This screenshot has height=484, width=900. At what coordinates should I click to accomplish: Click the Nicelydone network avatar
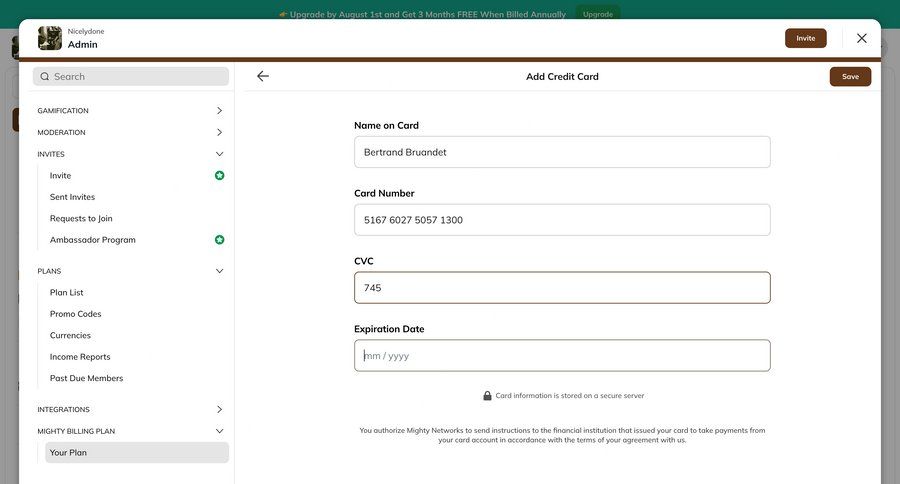tap(50, 38)
